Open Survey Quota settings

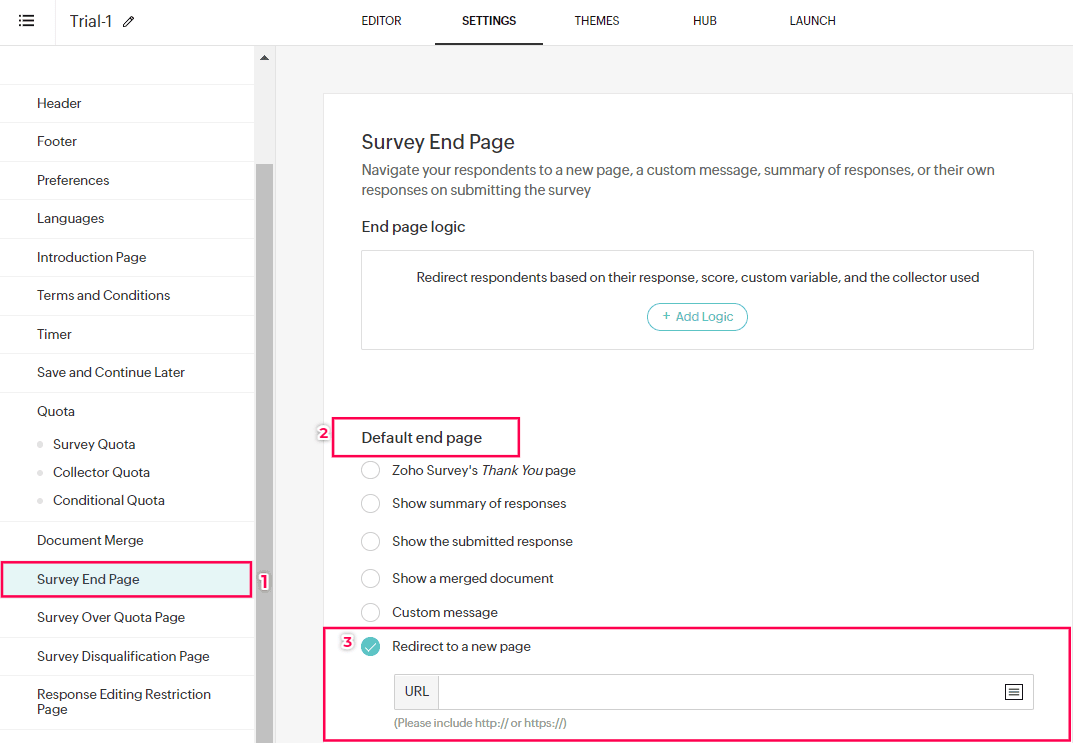click(94, 444)
